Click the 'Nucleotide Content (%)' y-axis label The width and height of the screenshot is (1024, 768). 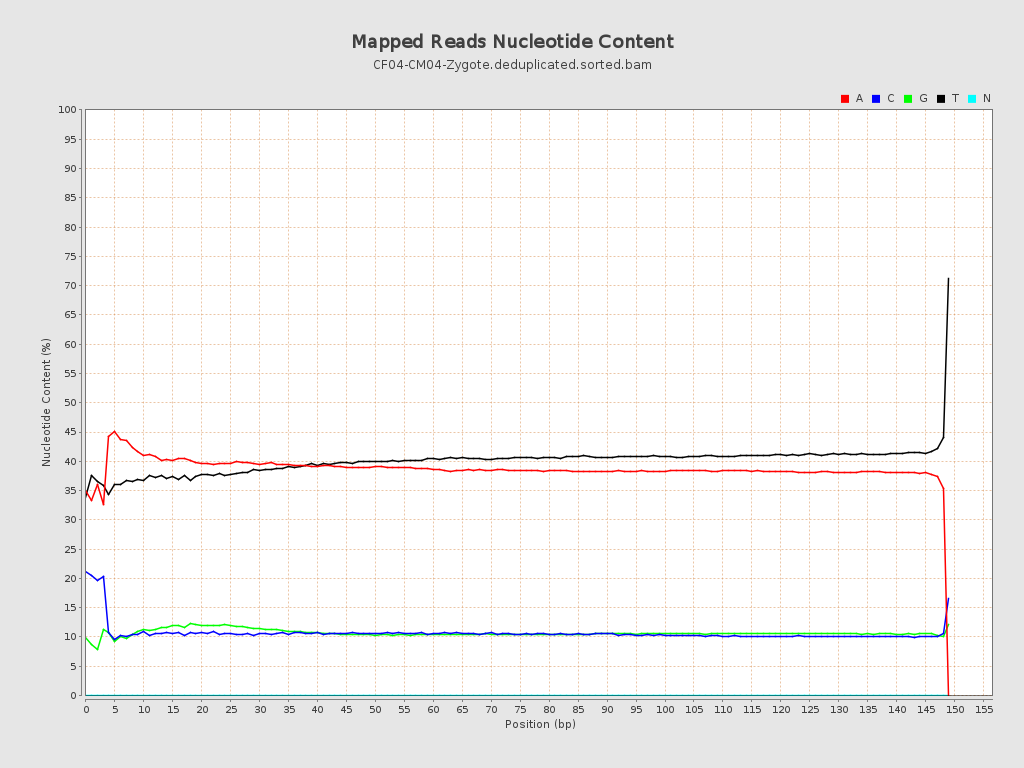point(46,402)
